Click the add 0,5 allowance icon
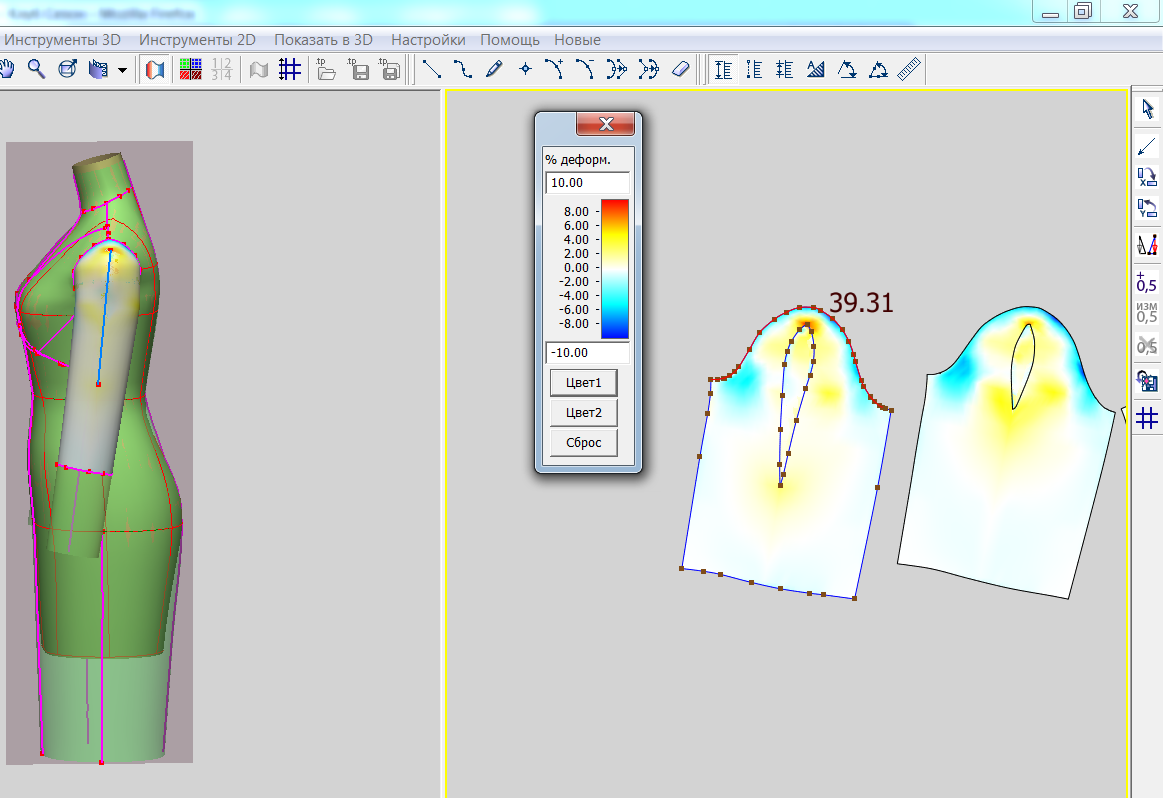This screenshot has width=1163, height=798. [1147, 282]
